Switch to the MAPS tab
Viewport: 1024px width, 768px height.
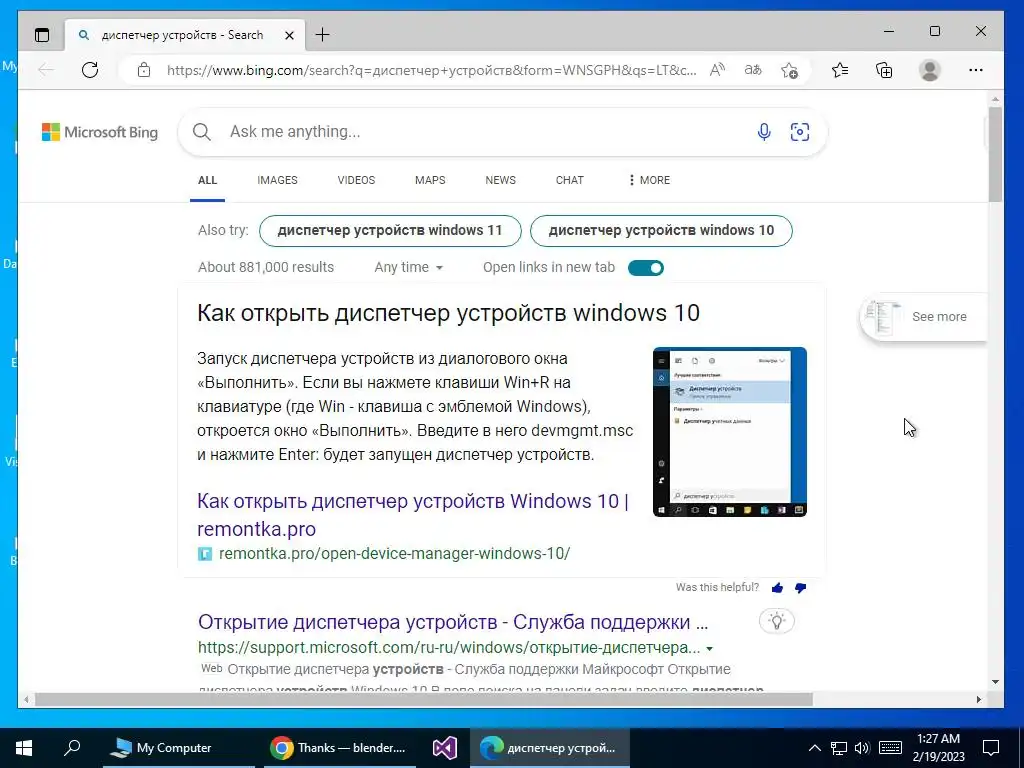[x=430, y=180]
